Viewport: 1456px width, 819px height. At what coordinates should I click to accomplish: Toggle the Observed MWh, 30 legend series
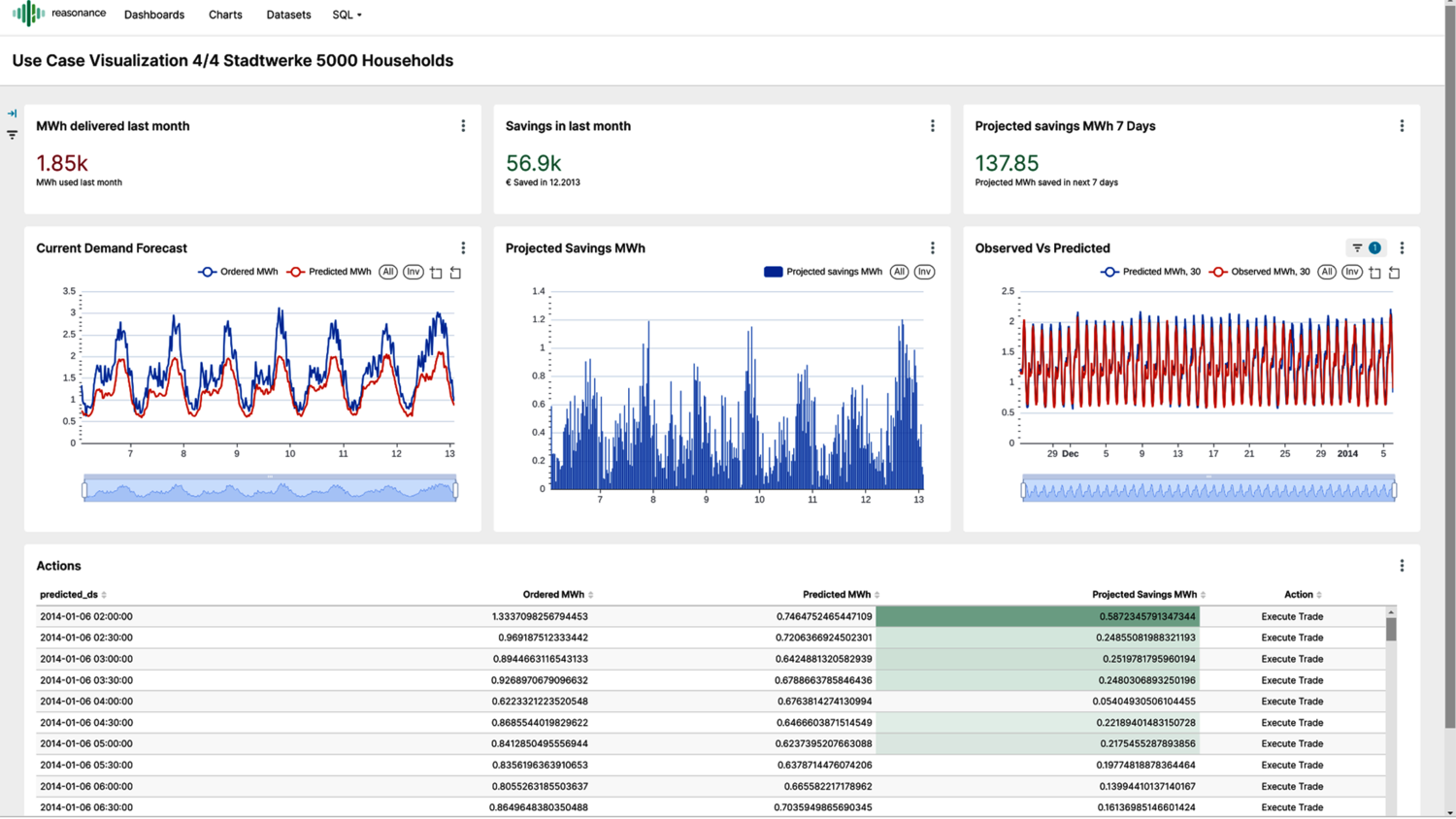pyautogui.click(x=1260, y=272)
